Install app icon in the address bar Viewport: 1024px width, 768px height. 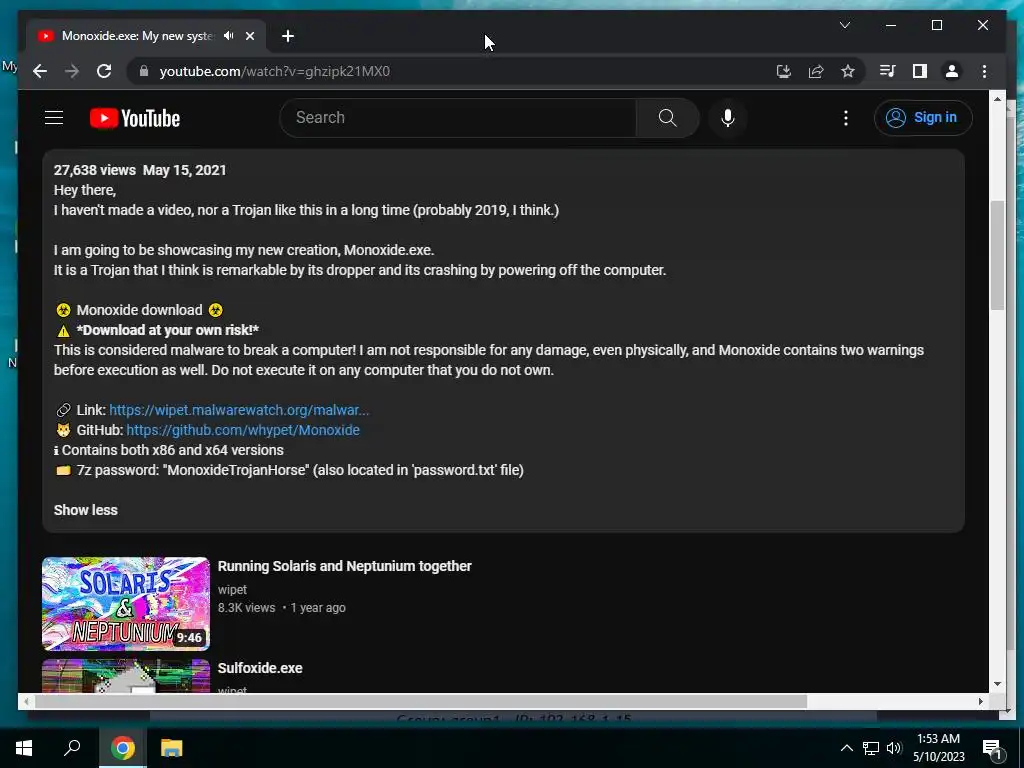[x=784, y=71]
